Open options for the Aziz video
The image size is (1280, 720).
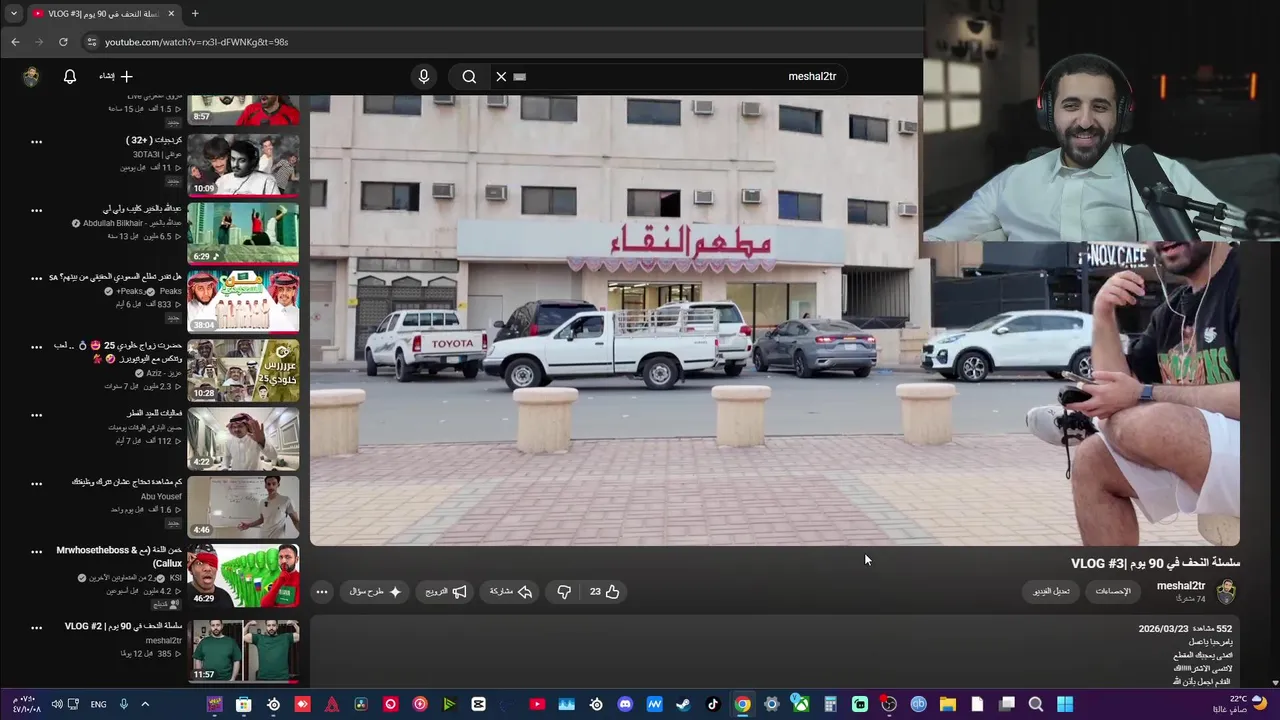click(36, 347)
